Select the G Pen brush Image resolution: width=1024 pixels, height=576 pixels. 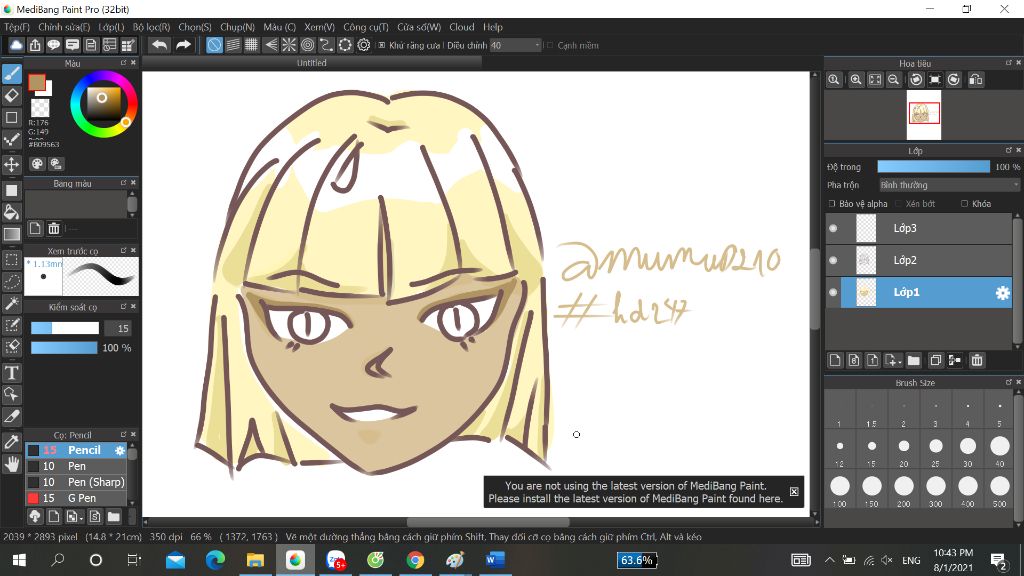[76, 498]
